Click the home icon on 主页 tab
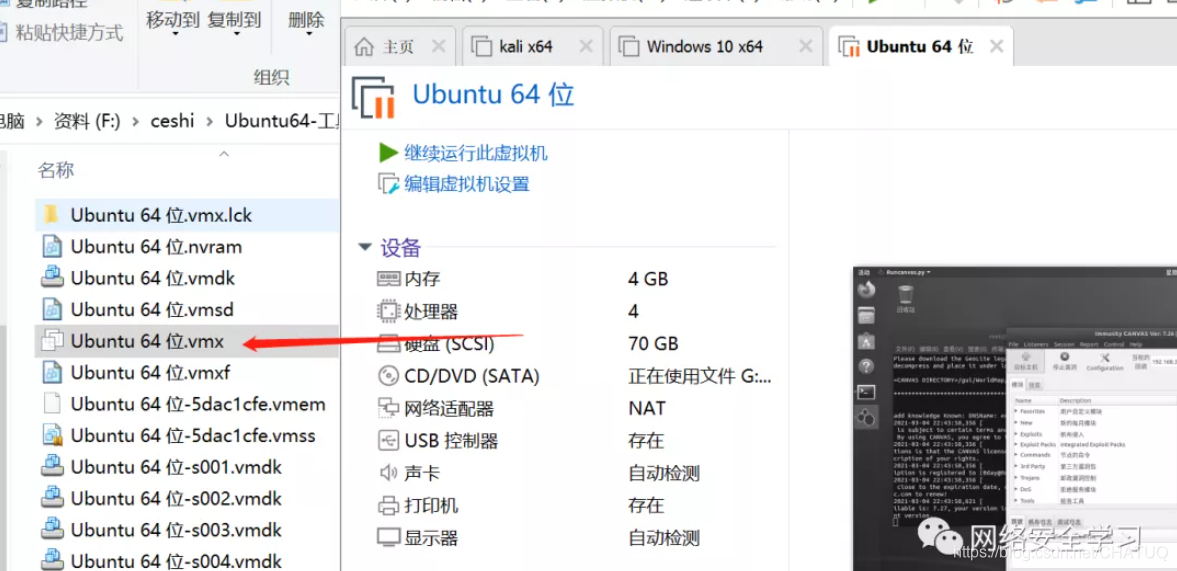This screenshot has height=571, width=1177. click(363, 47)
